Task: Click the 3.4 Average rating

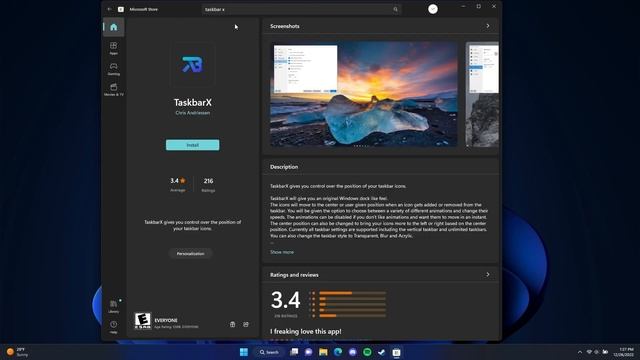Action: 178,184
